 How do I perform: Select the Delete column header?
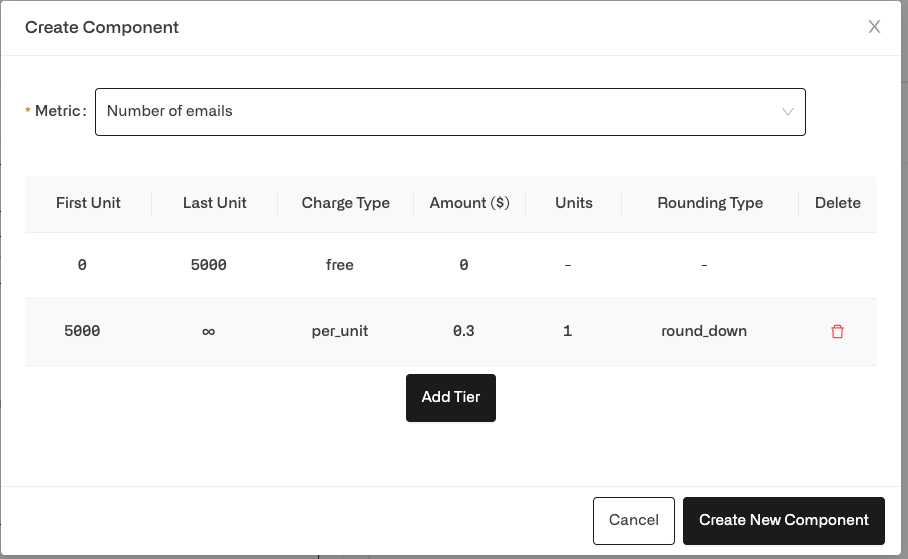click(x=837, y=203)
